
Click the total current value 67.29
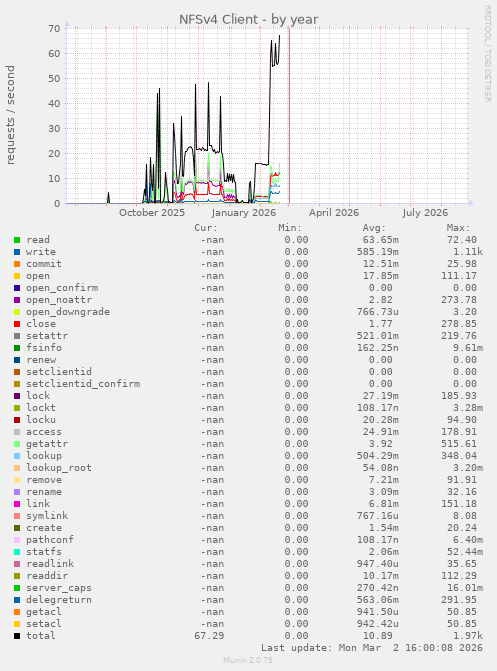coord(209,636)
